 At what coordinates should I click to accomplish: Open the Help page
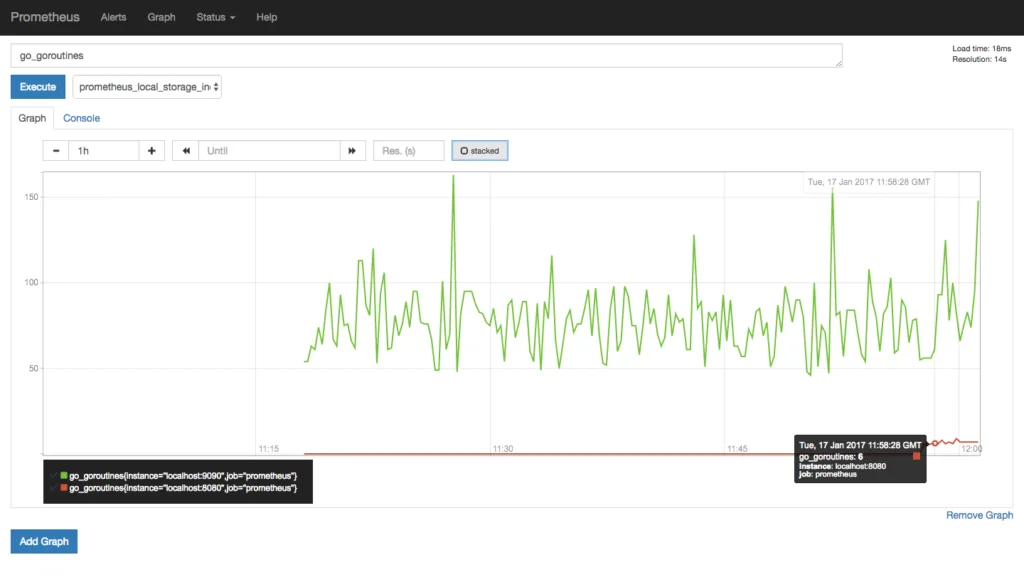pyautogui.click(x=266, y=17)
